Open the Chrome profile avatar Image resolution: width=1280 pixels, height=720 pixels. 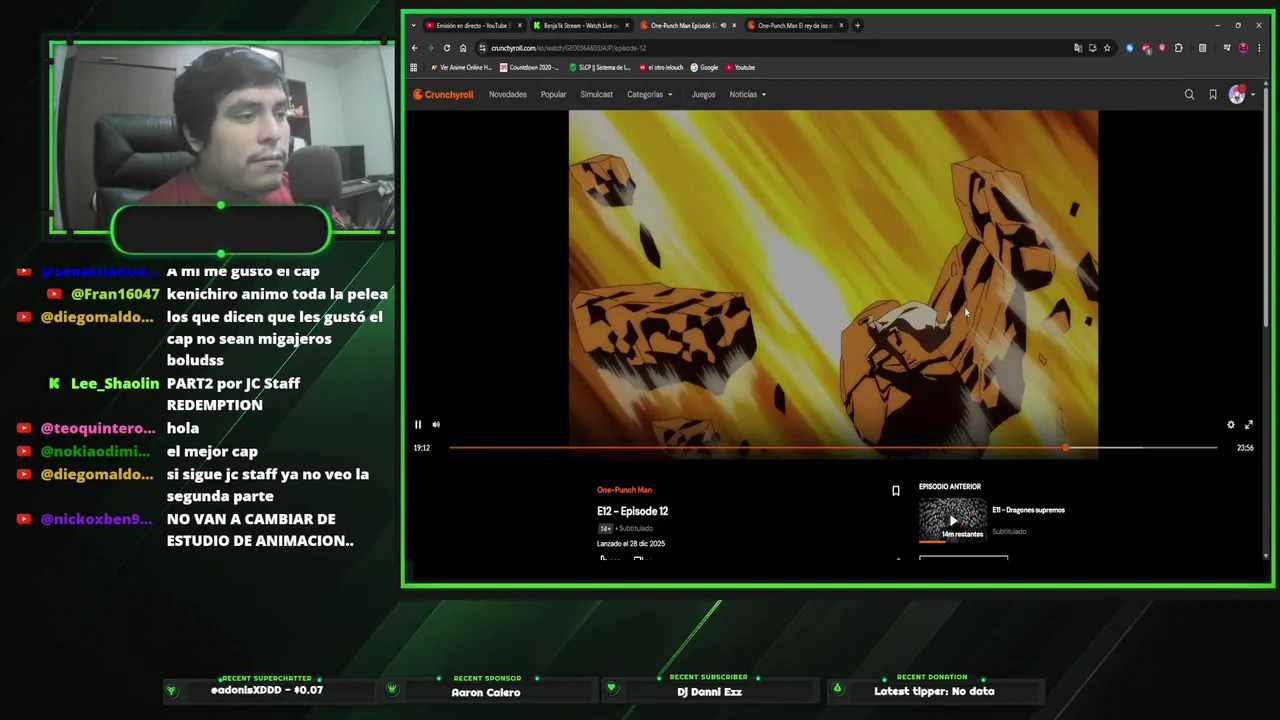(x=1243, y=48)
